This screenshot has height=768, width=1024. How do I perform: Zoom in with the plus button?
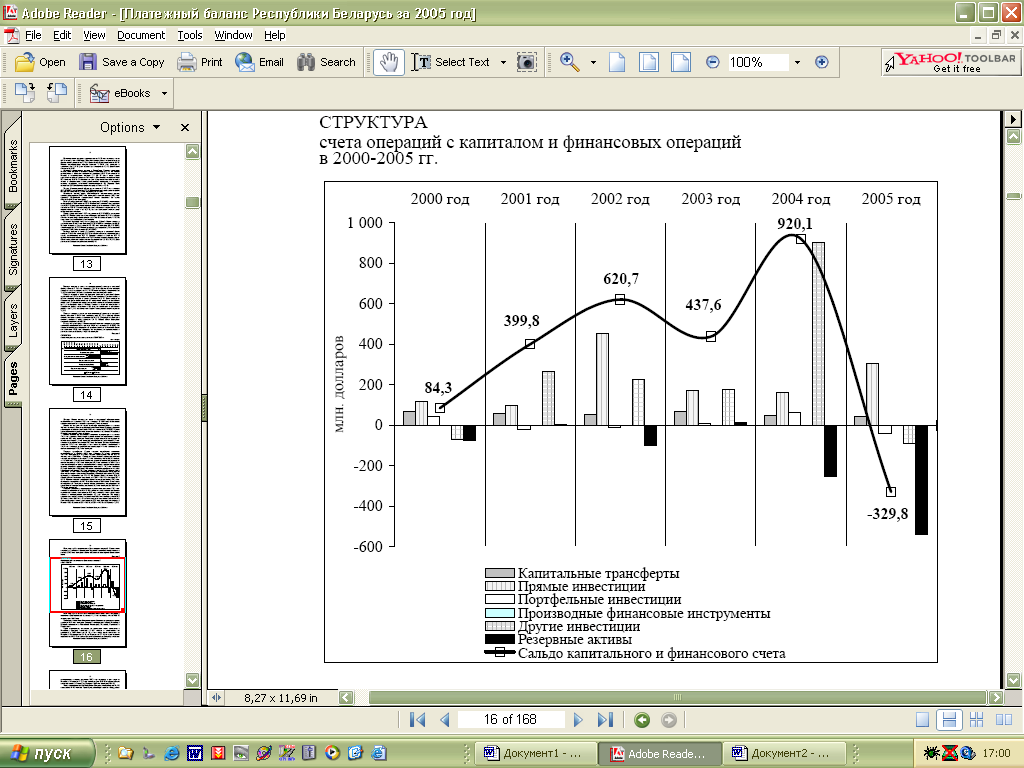(822, 62)
